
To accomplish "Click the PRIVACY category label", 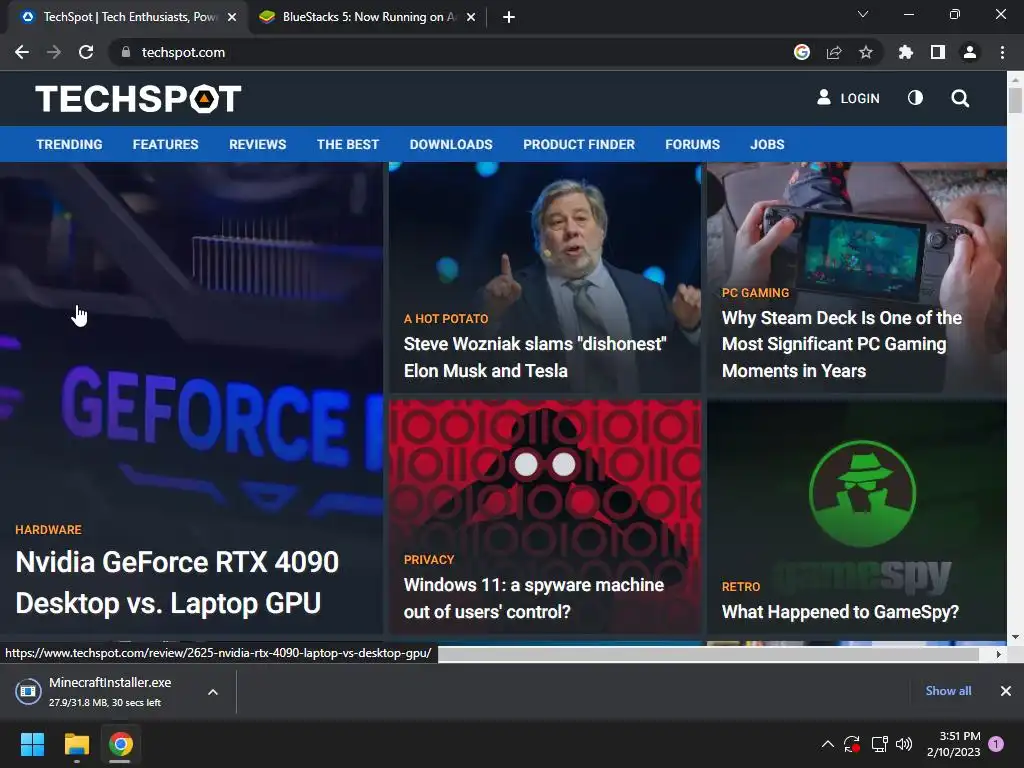I will point(429,560).
